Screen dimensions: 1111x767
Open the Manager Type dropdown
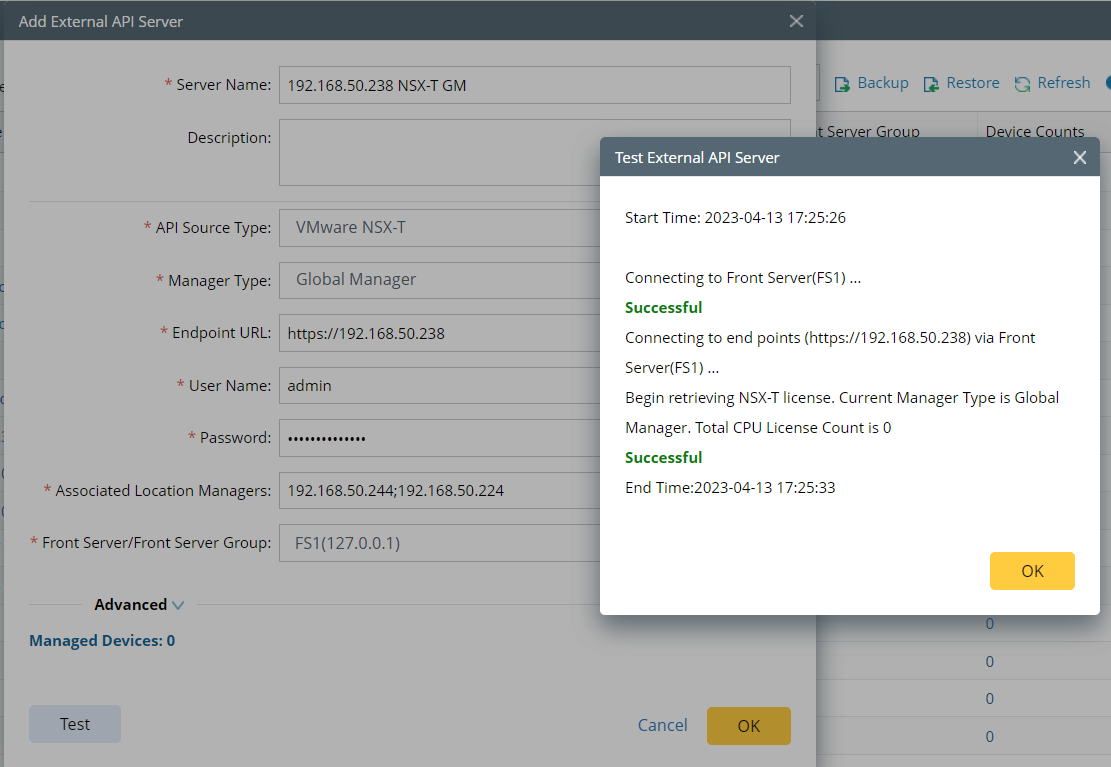[x=440, y=280]
